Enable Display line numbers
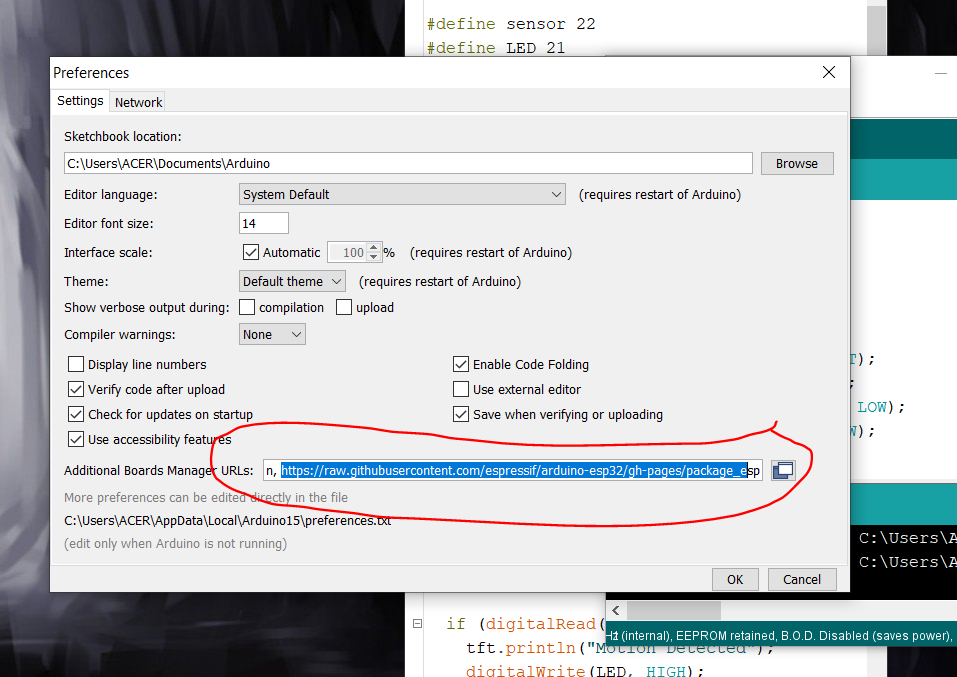Screen dimensions: 957x677 click(76, 364)
